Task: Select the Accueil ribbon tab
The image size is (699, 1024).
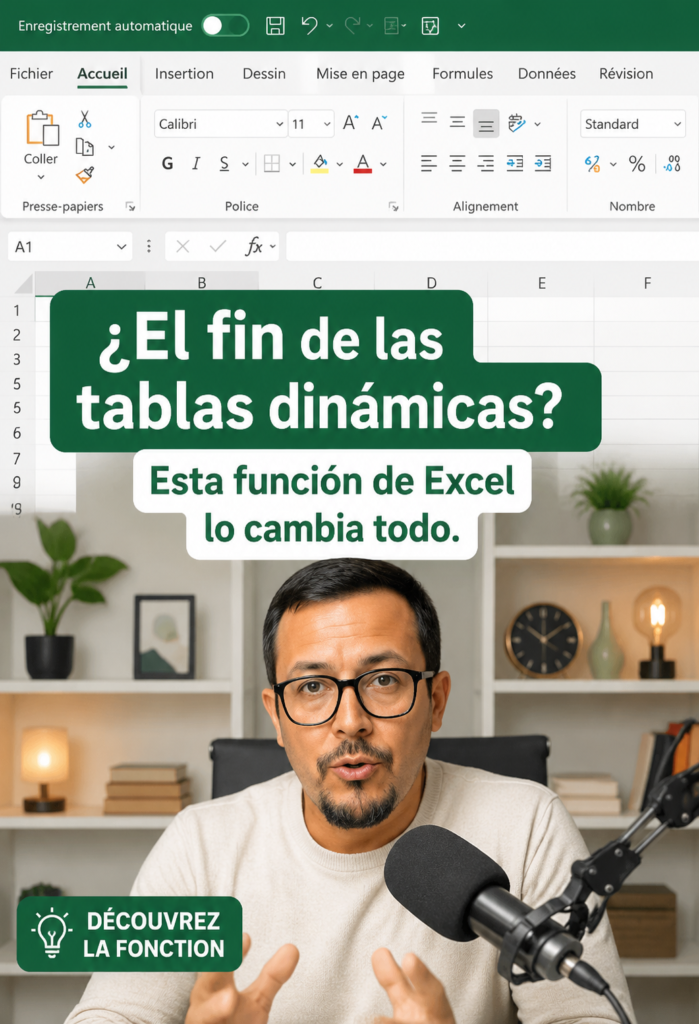Action: click(x=102, y=73)
